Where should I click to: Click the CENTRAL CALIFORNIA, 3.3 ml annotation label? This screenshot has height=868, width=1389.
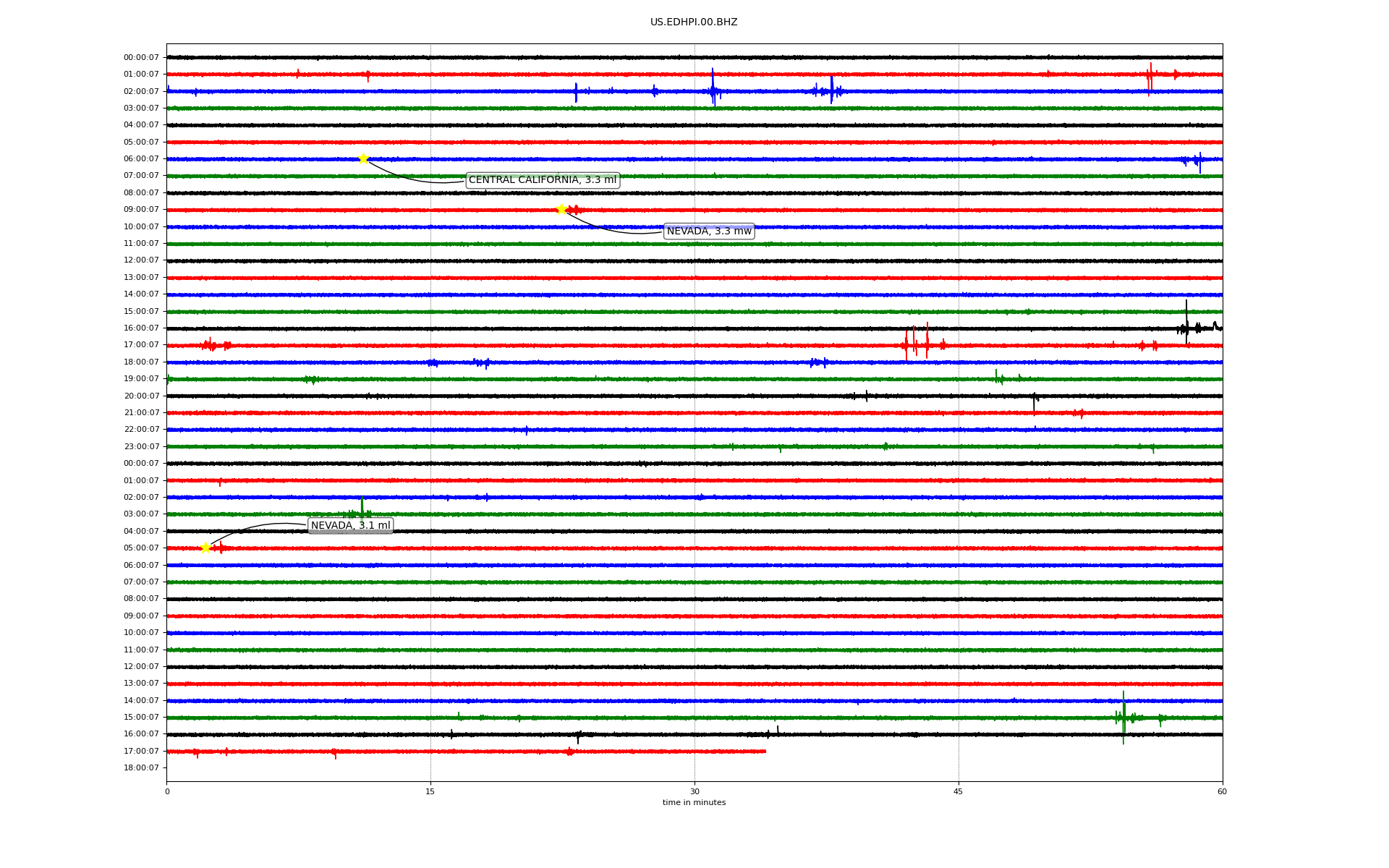543,180
